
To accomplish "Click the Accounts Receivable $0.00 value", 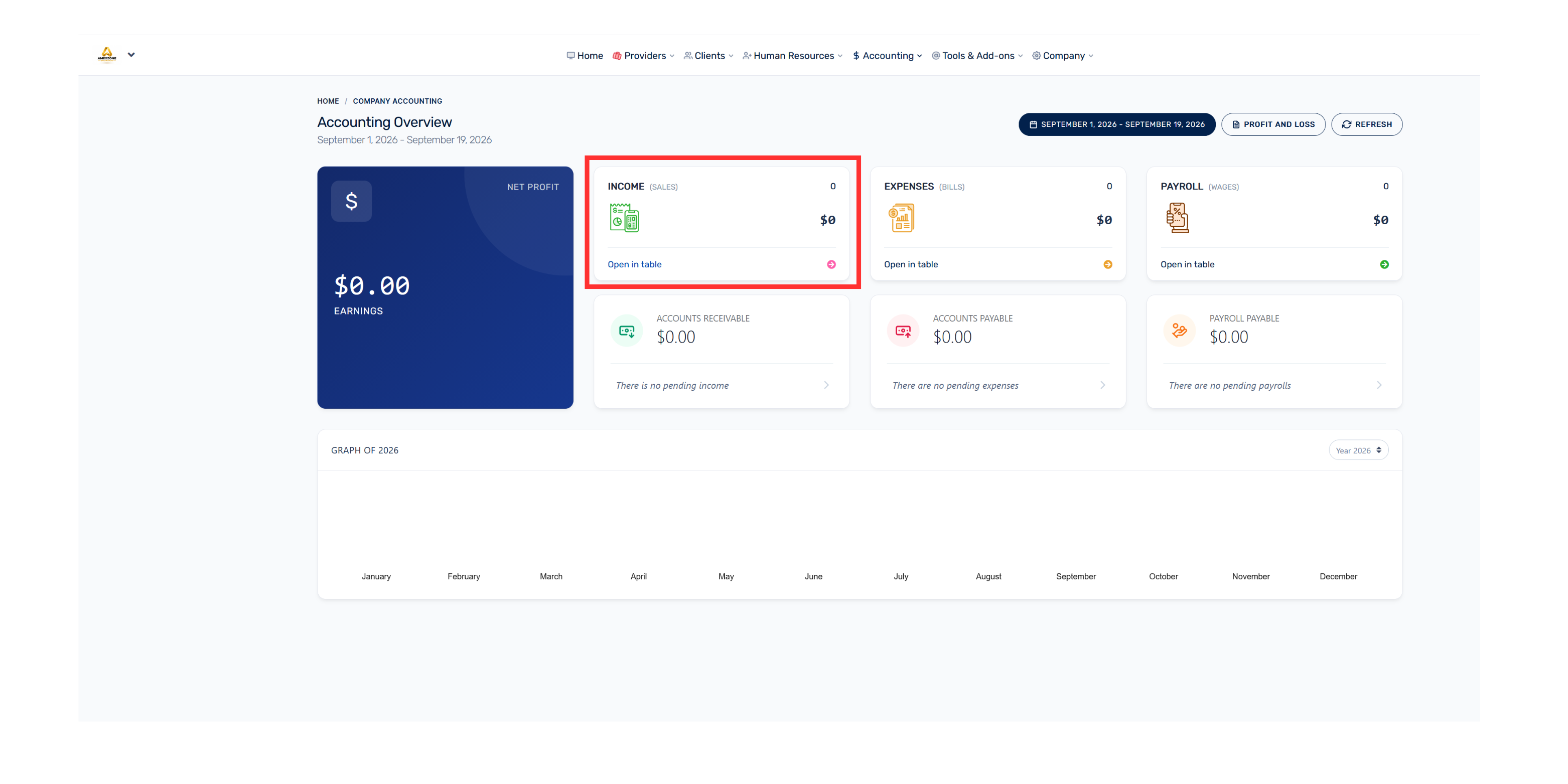I will tap(676, 337).
